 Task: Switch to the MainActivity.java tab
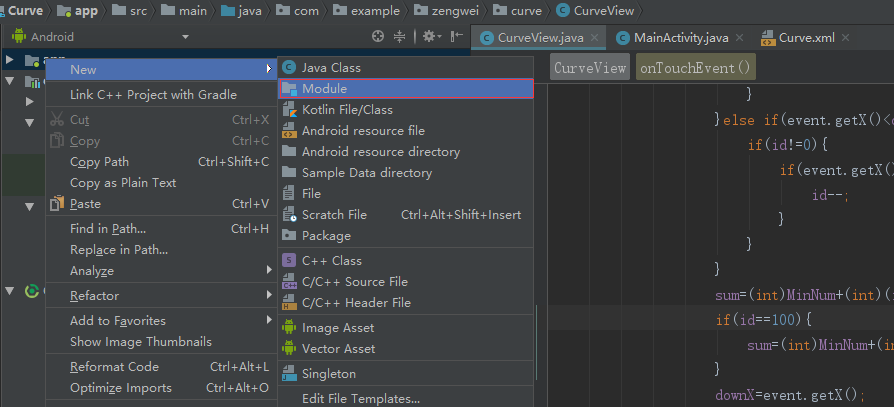[x=680, y=38]
